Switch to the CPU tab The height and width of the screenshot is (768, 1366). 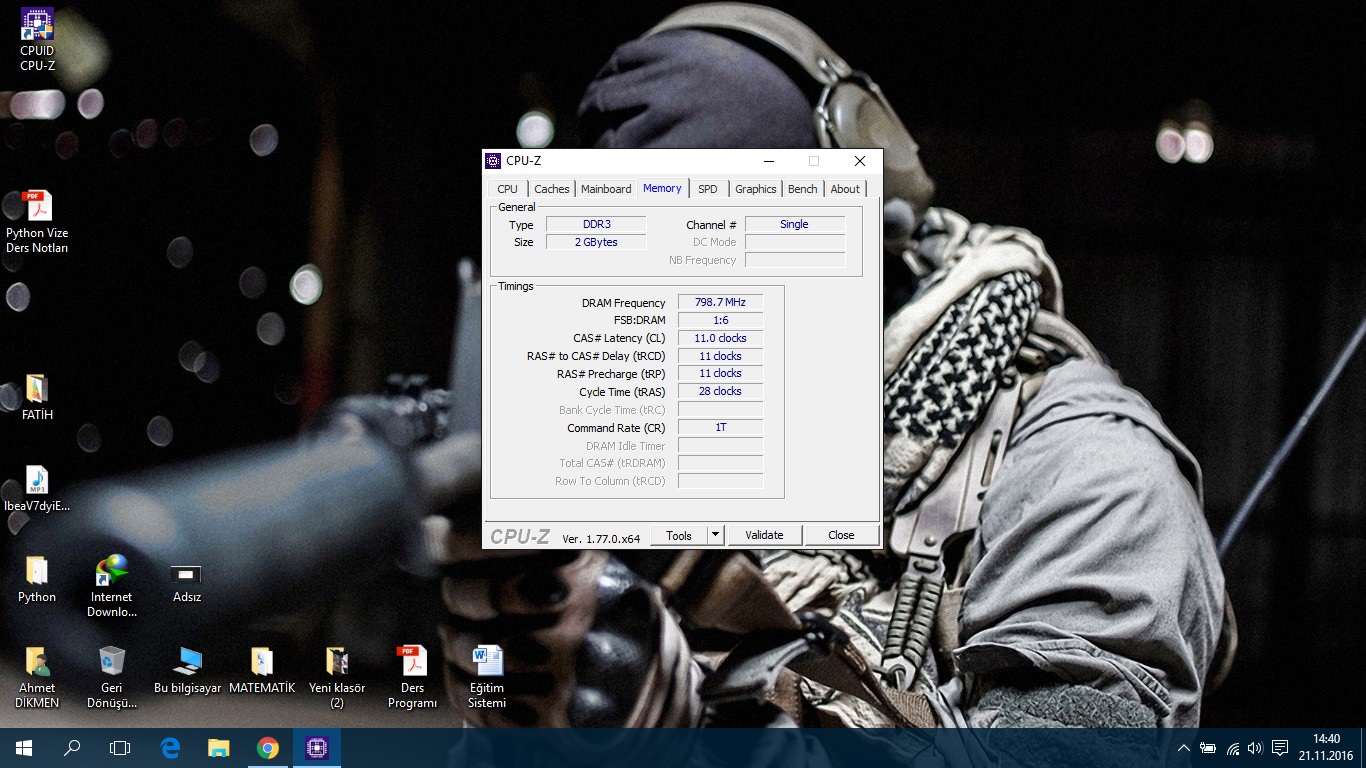(508, 189)
